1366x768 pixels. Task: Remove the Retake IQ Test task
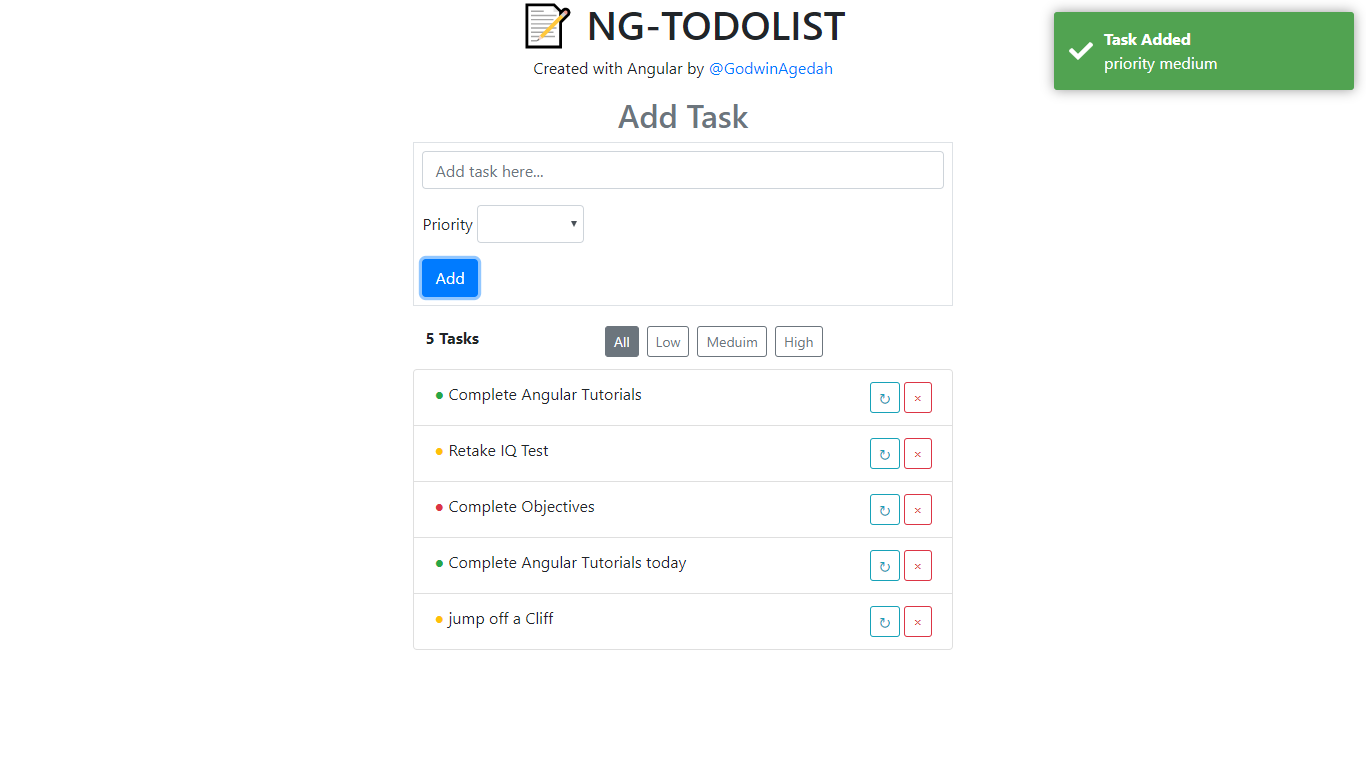918,454
